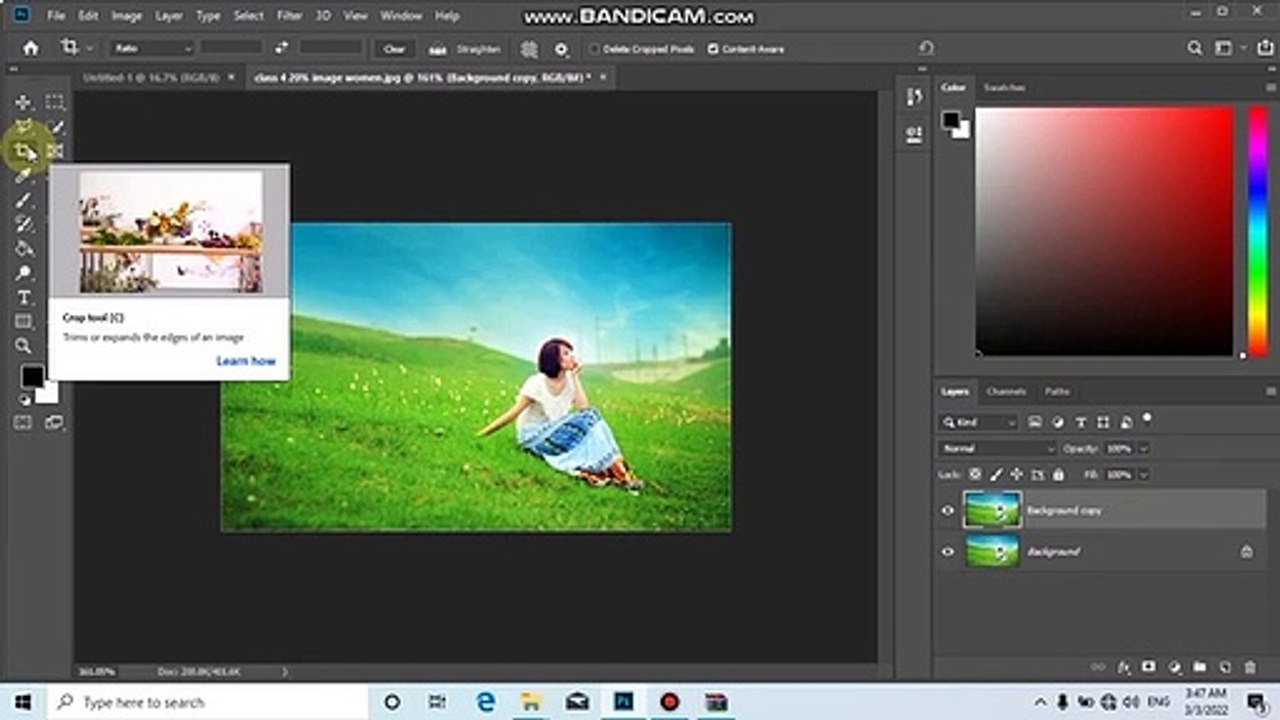Image resolution: width=1280 pixels, height=720 pixels.
Task: Create a new layer group
Action: 1199,667
